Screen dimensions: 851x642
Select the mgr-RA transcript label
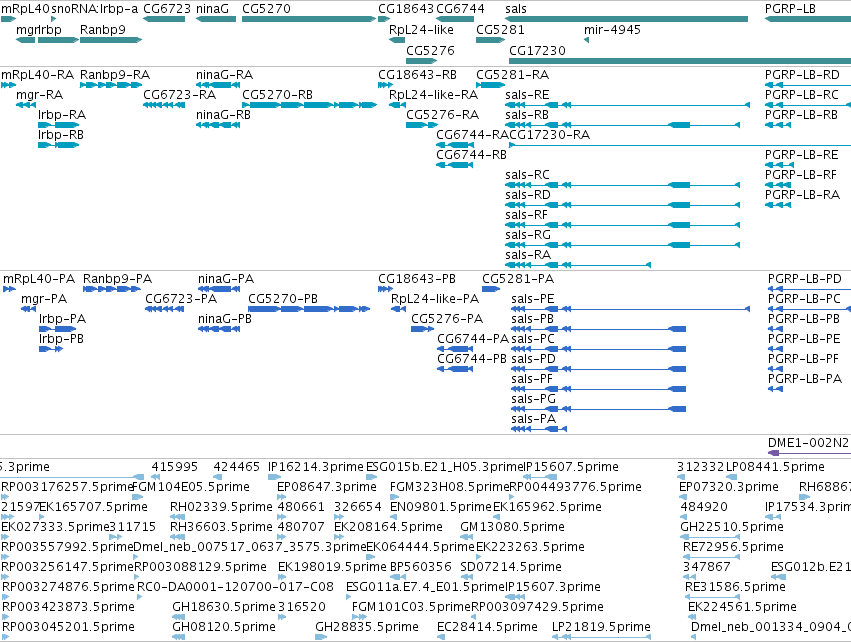coord(40,95)
